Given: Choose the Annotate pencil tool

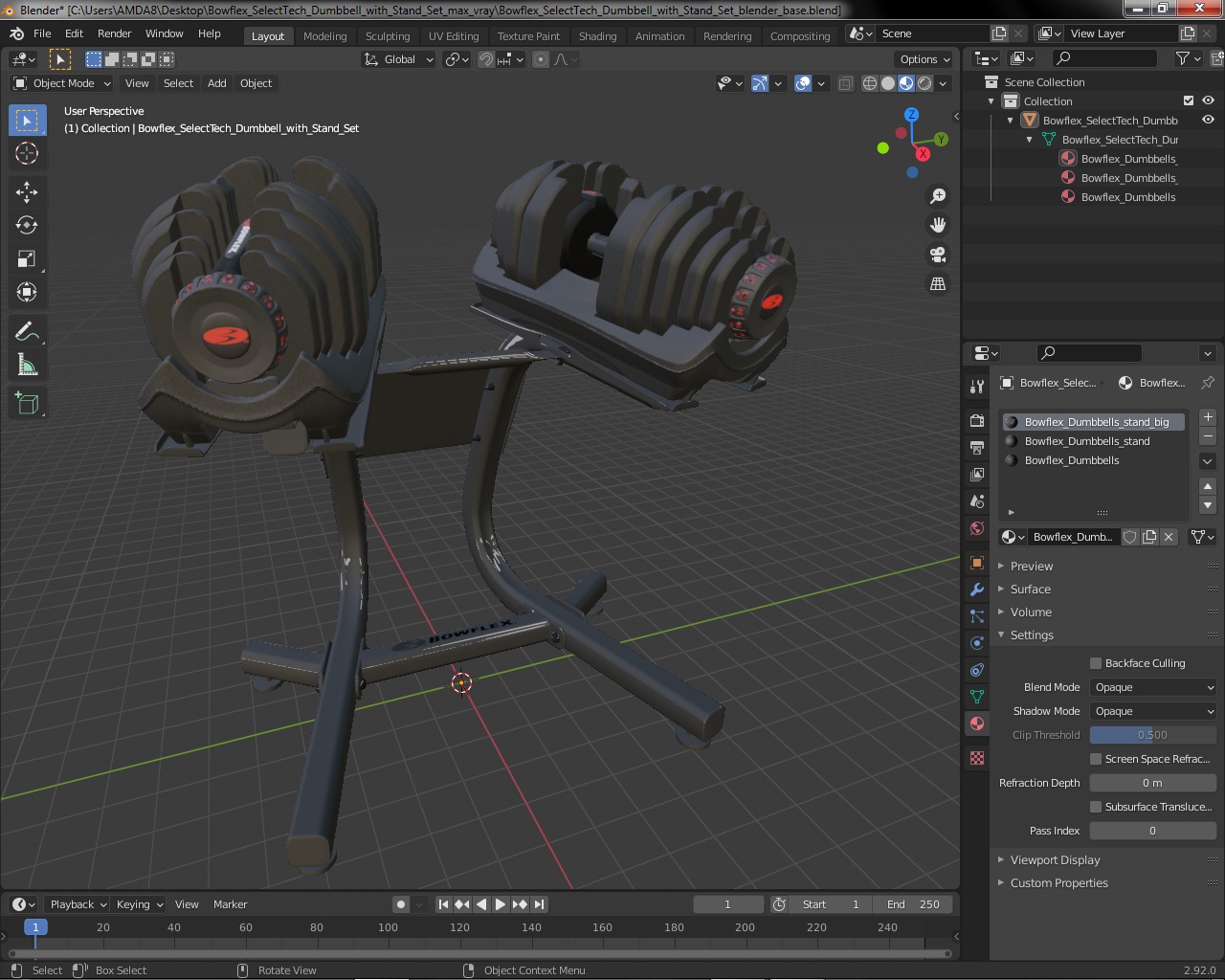Looking at the screenshot, I should 27,331.
